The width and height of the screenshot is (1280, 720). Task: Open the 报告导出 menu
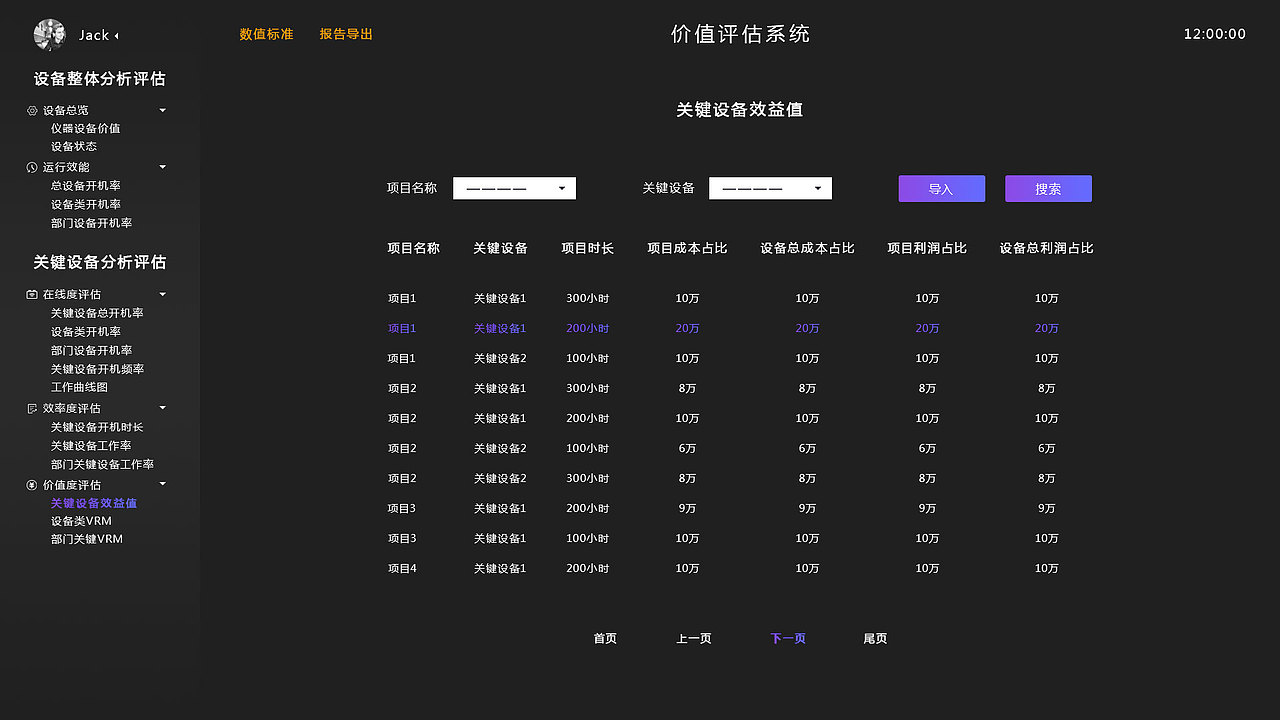click(346, 33)
